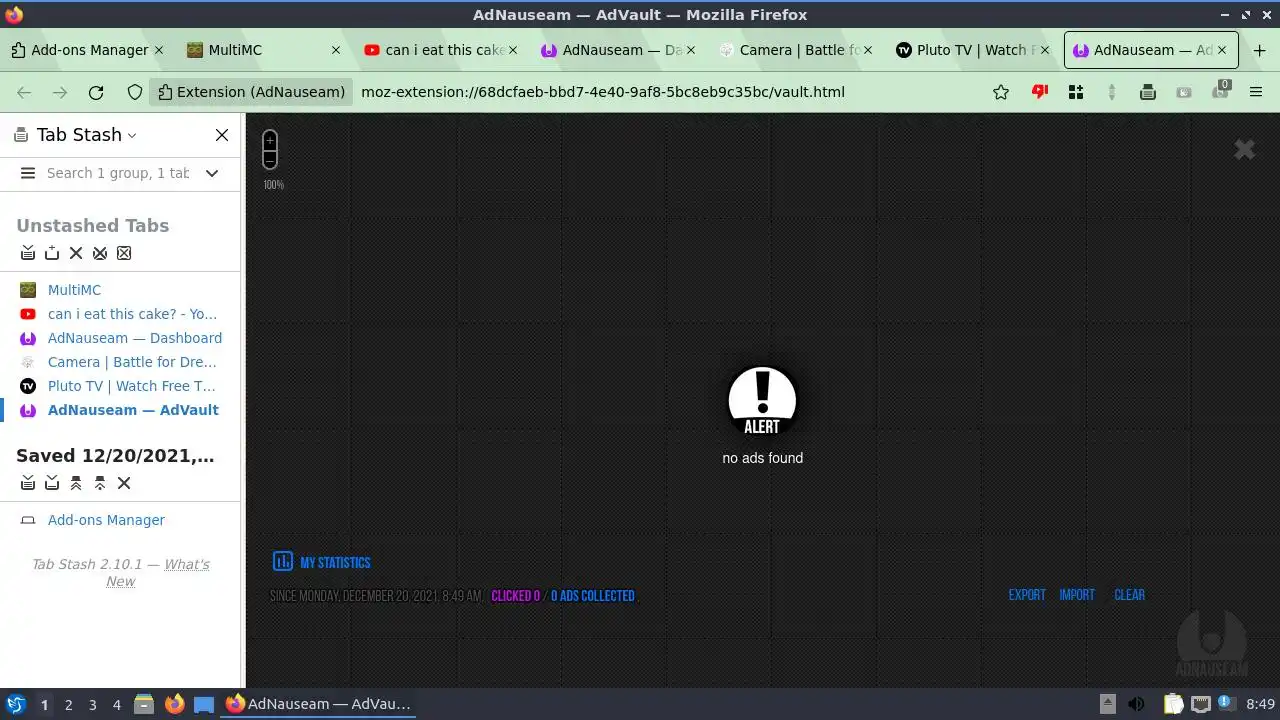Image resolution: width=1280 pixels, height=720 pixels.
Task: Click the zoom in plus button in vault
Action: click(270, 141)
